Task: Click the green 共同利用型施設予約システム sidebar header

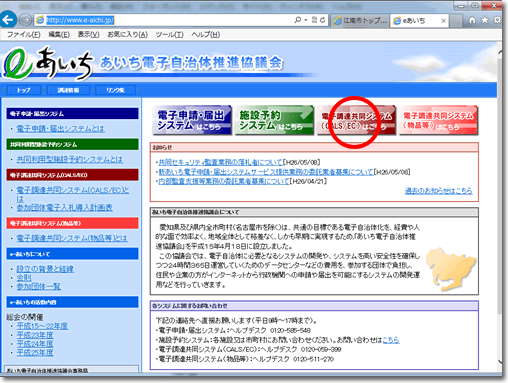Action: (72, 144)
